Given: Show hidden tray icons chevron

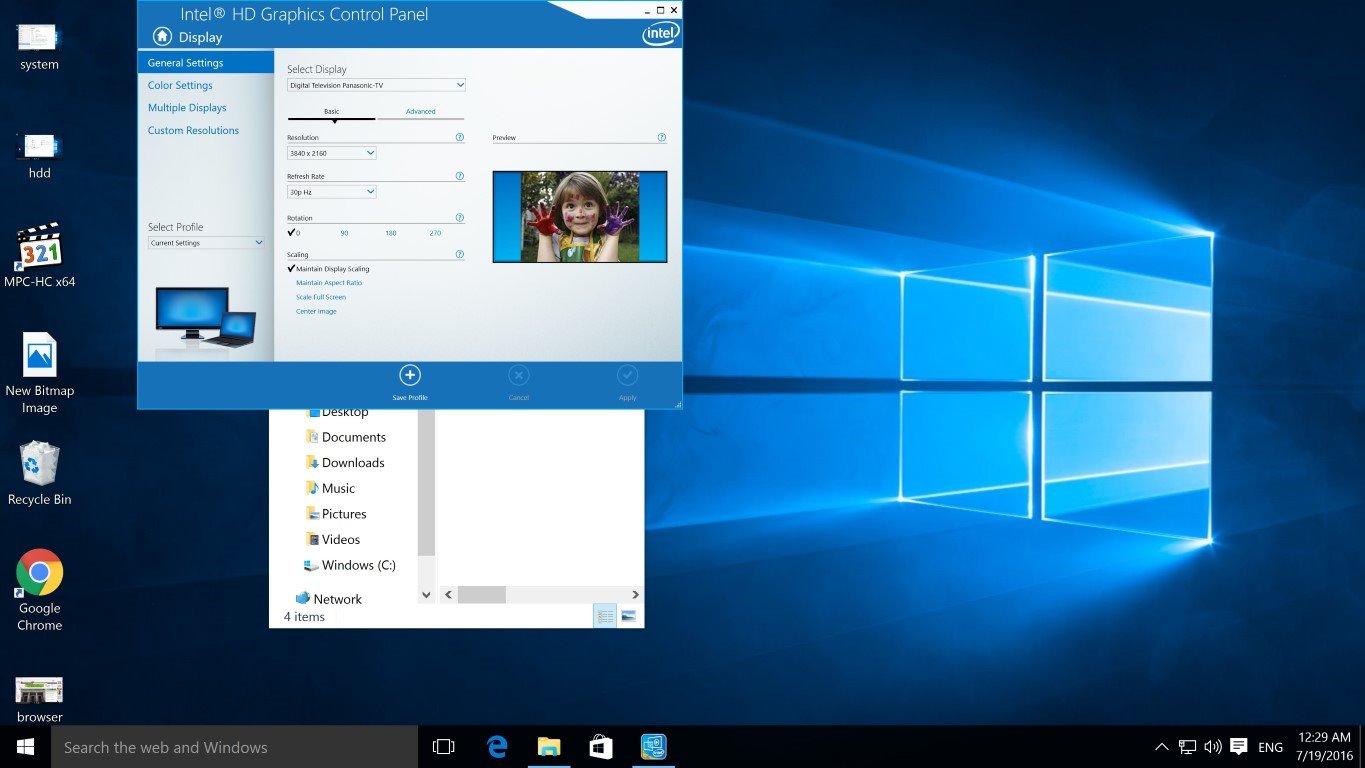Looking at the screenshot, I should click(1161, 747).
